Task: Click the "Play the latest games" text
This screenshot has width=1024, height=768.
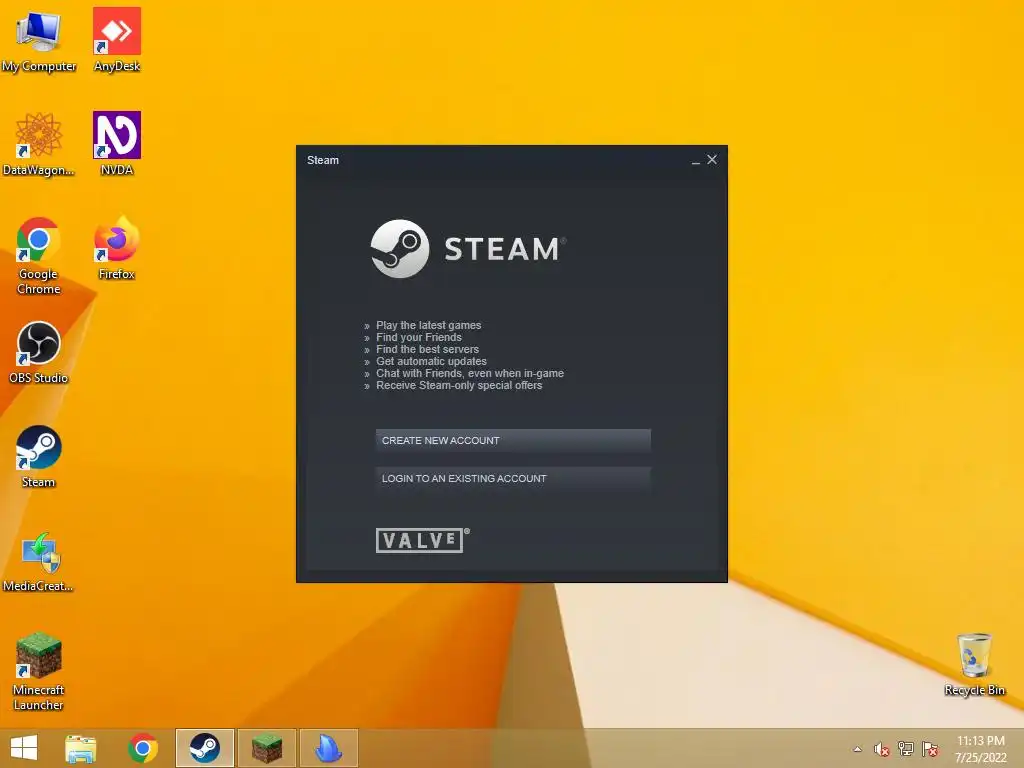Action: pyautogui.click(x=428, y=325)
